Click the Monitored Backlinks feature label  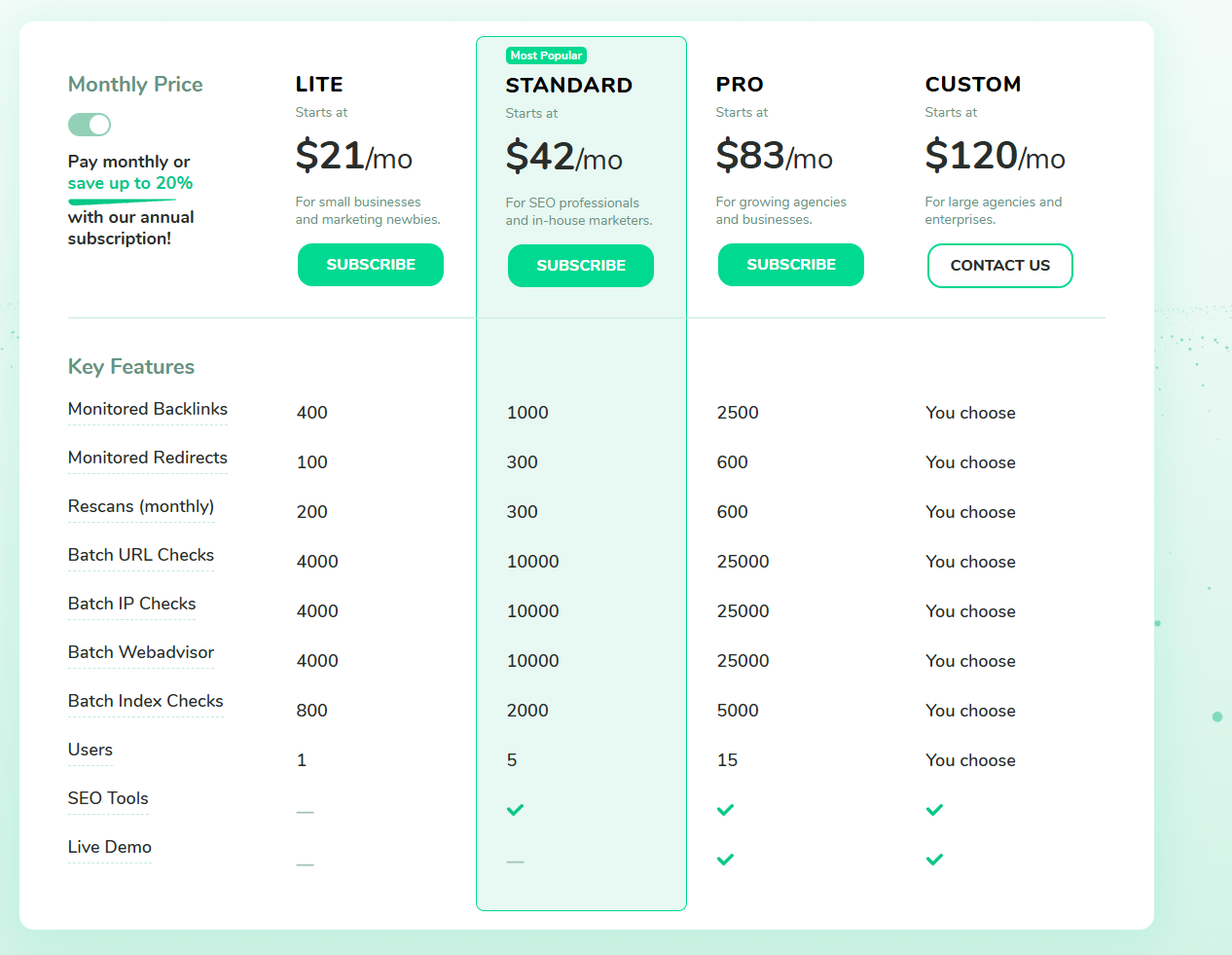coord(148,409)
